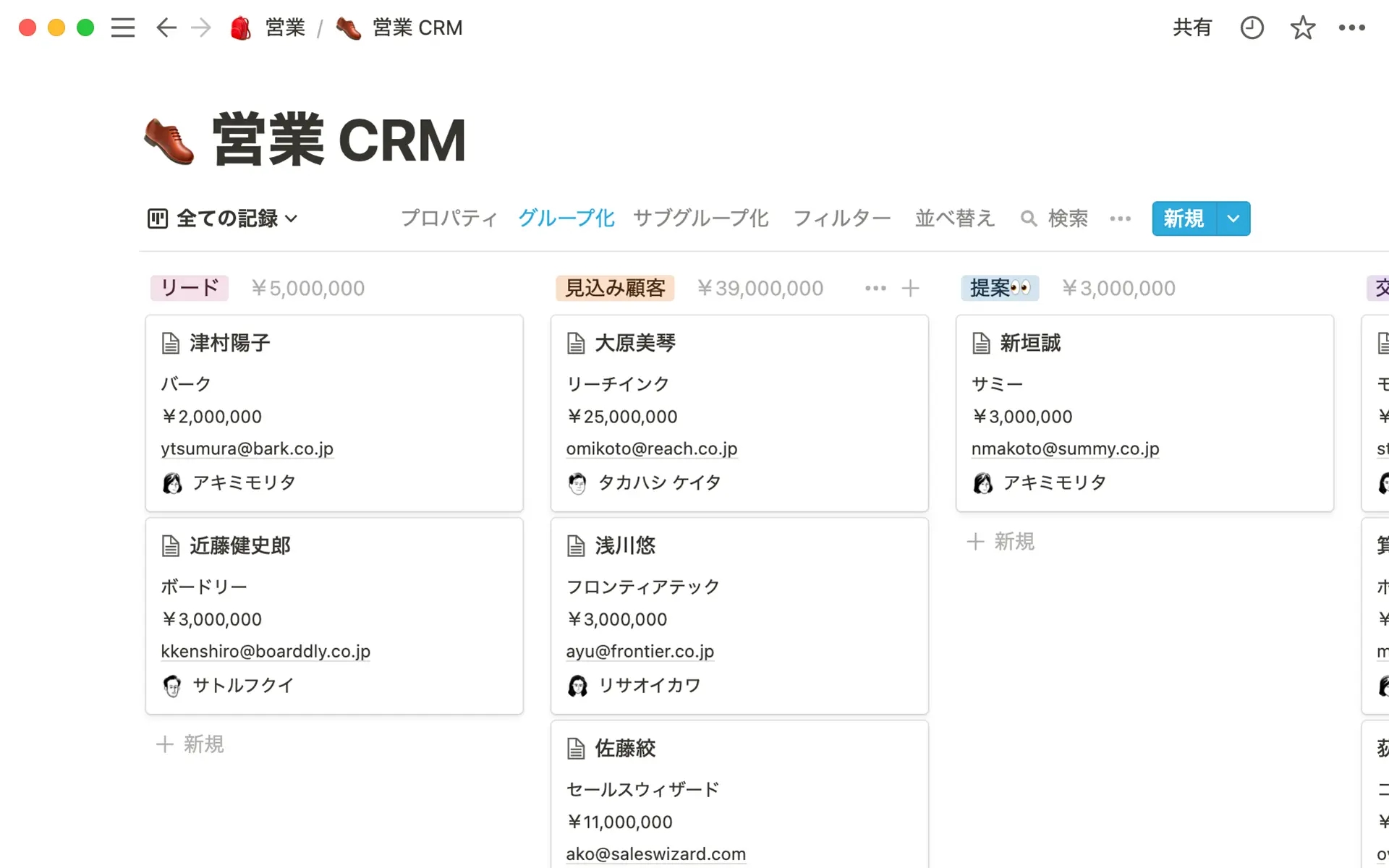The height and width of the screenshot is (868, 1389).
Task: Click the 共有 share button
Action: point(1192,27)
